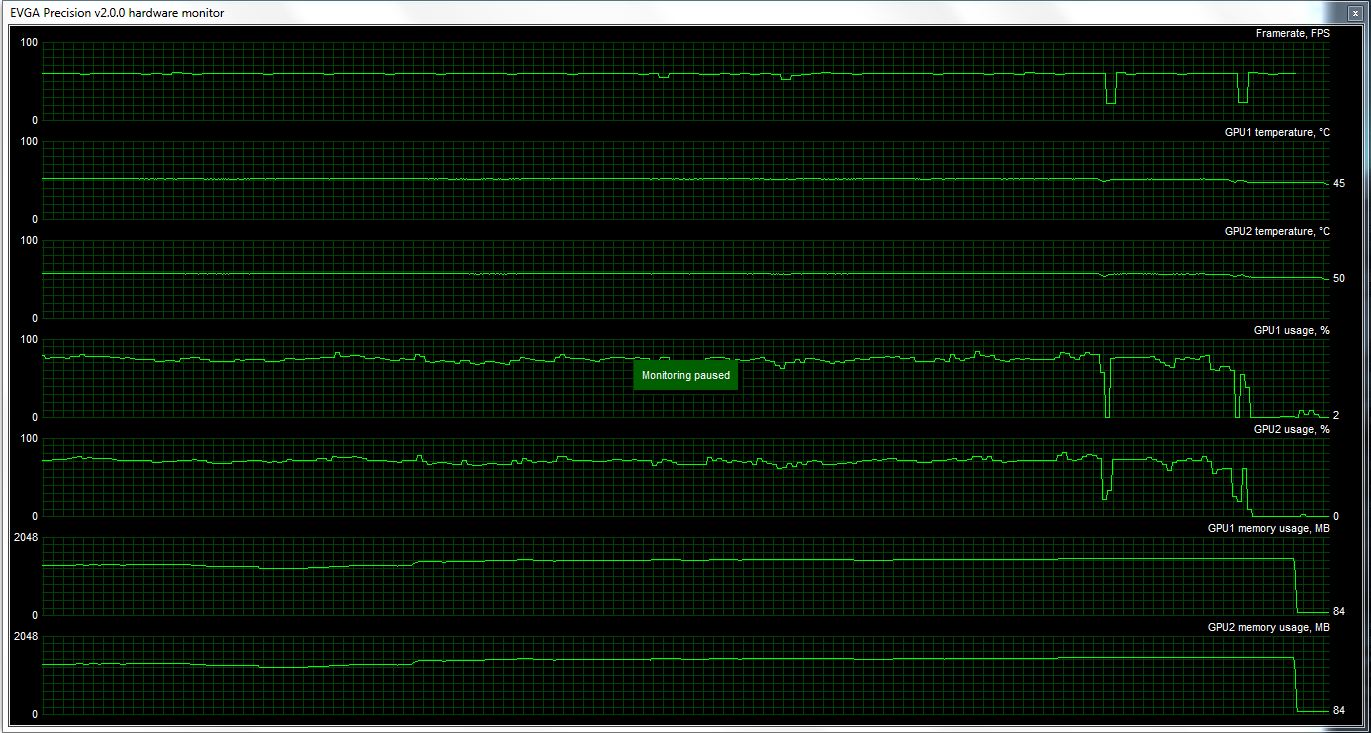Click the GPU1 usage, % label
Viewport: 1371px width, 733px height.
point(1291,330)
